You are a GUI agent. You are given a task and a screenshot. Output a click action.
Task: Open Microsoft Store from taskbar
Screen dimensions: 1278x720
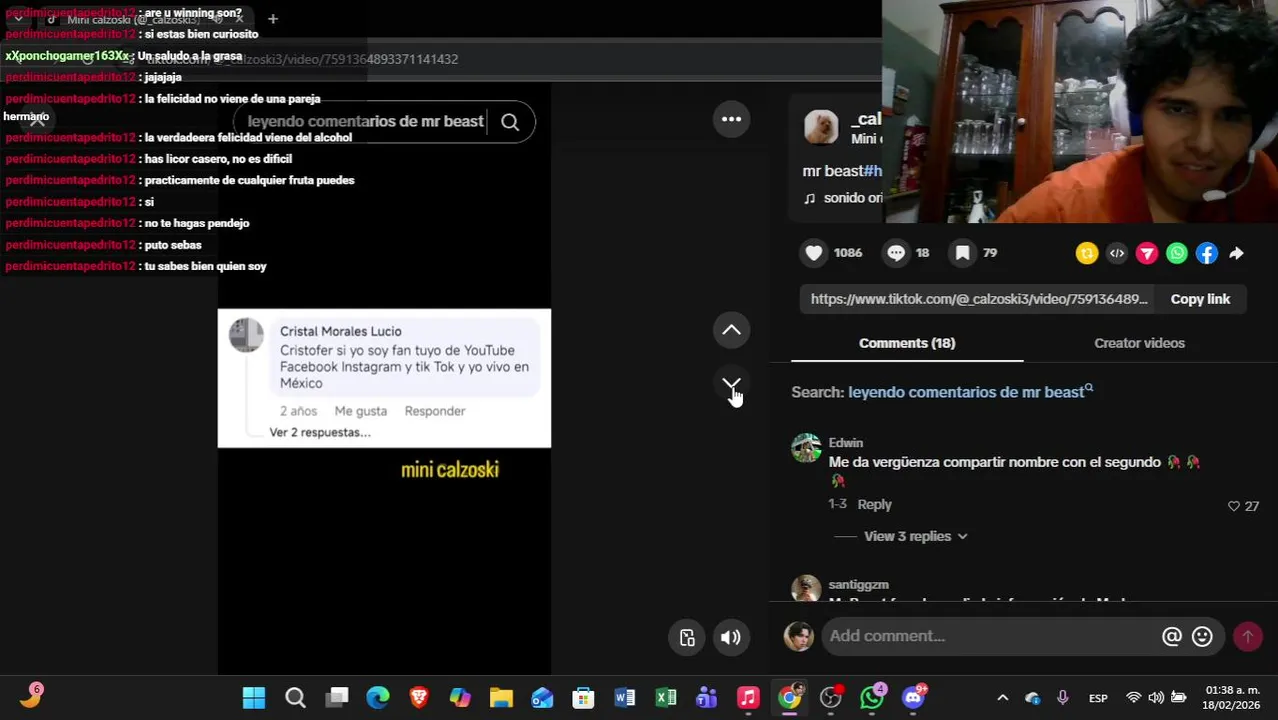point(583,698)
